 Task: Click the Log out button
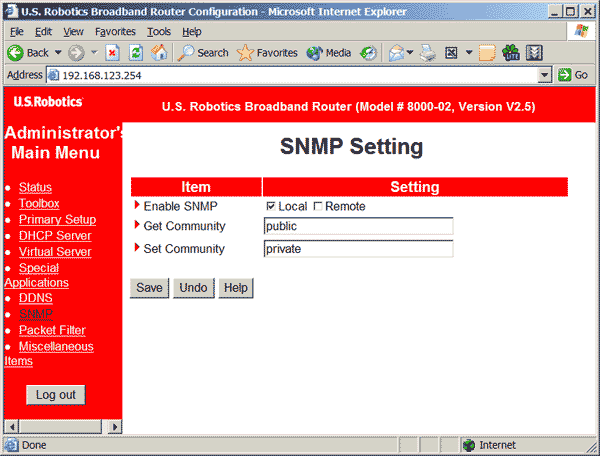pyautogui.click(x=56, y=394)
